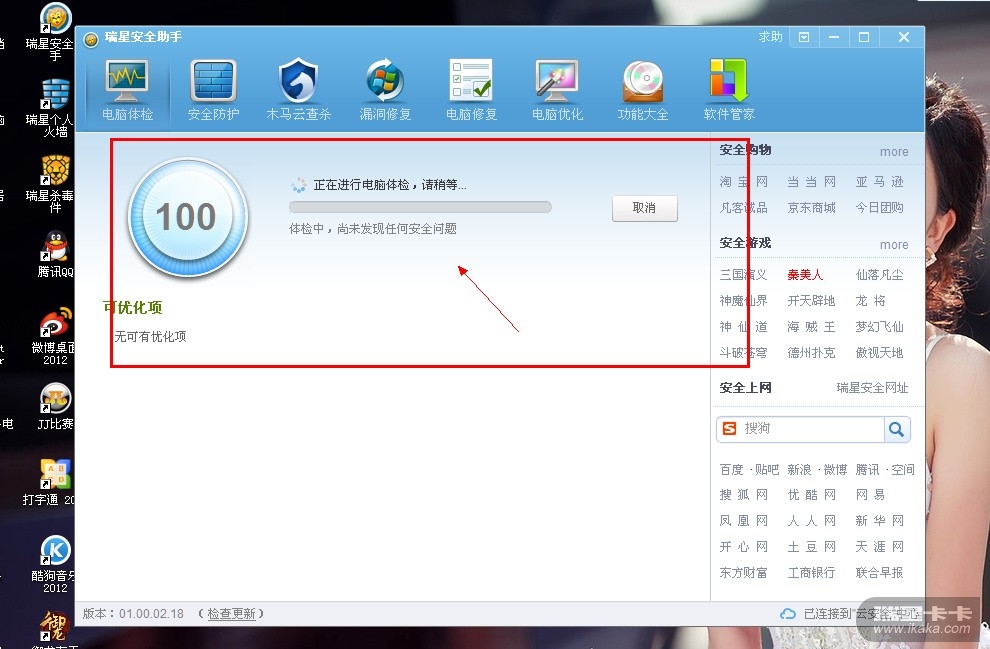Open the 百度 link

coord(731,469)
